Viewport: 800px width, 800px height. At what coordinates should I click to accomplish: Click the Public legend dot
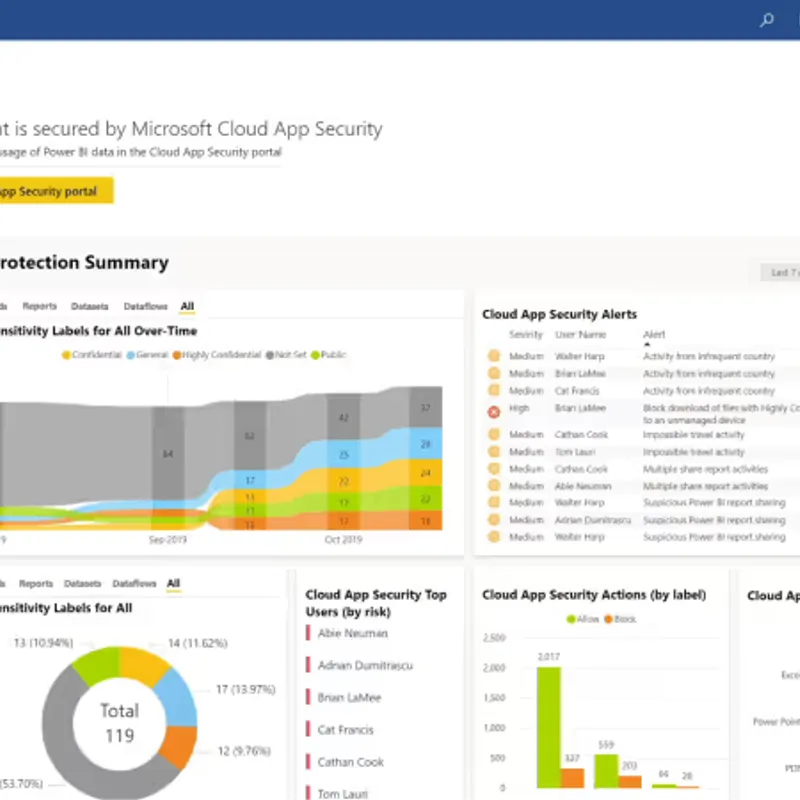315,355
